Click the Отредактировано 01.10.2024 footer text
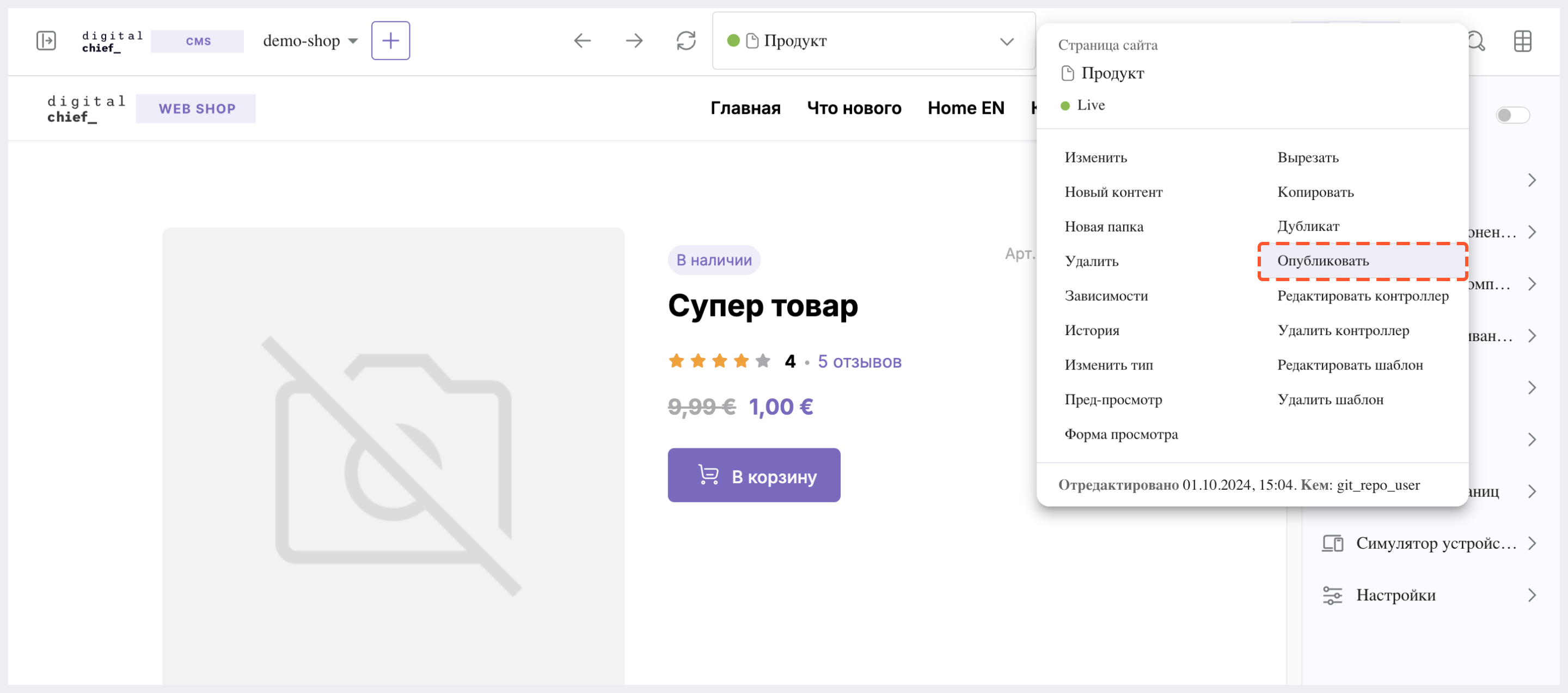The height and width of the screenshot is (693, 1568). tap(1239, 485)
